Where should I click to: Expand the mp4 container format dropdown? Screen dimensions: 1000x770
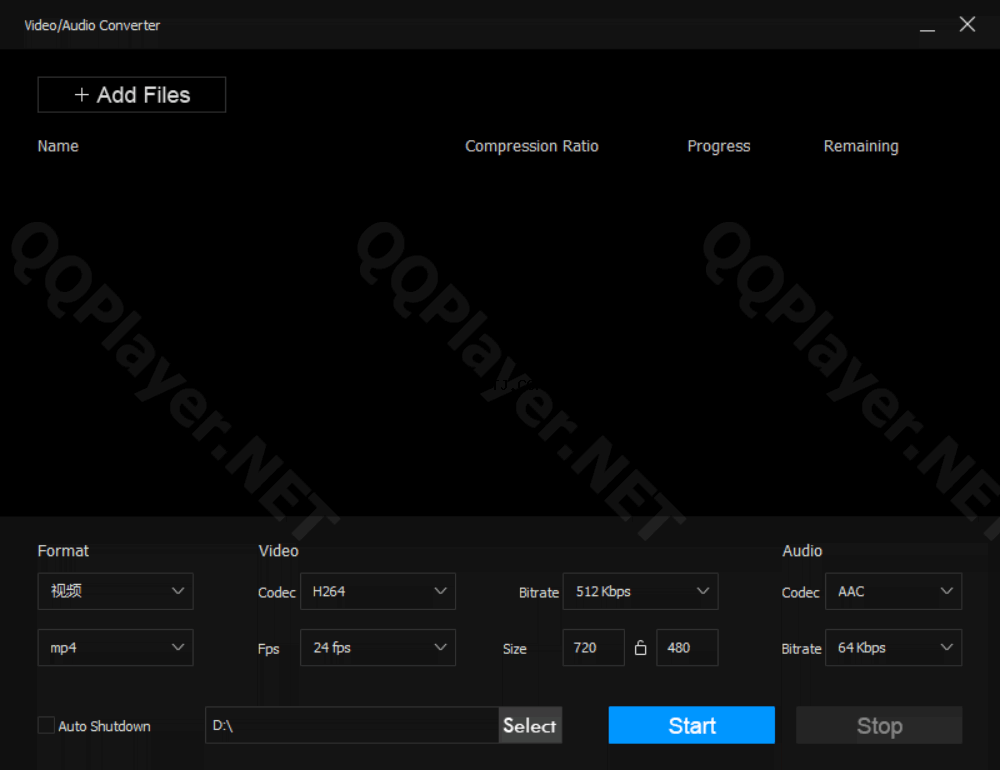click(x=115, y=648)
